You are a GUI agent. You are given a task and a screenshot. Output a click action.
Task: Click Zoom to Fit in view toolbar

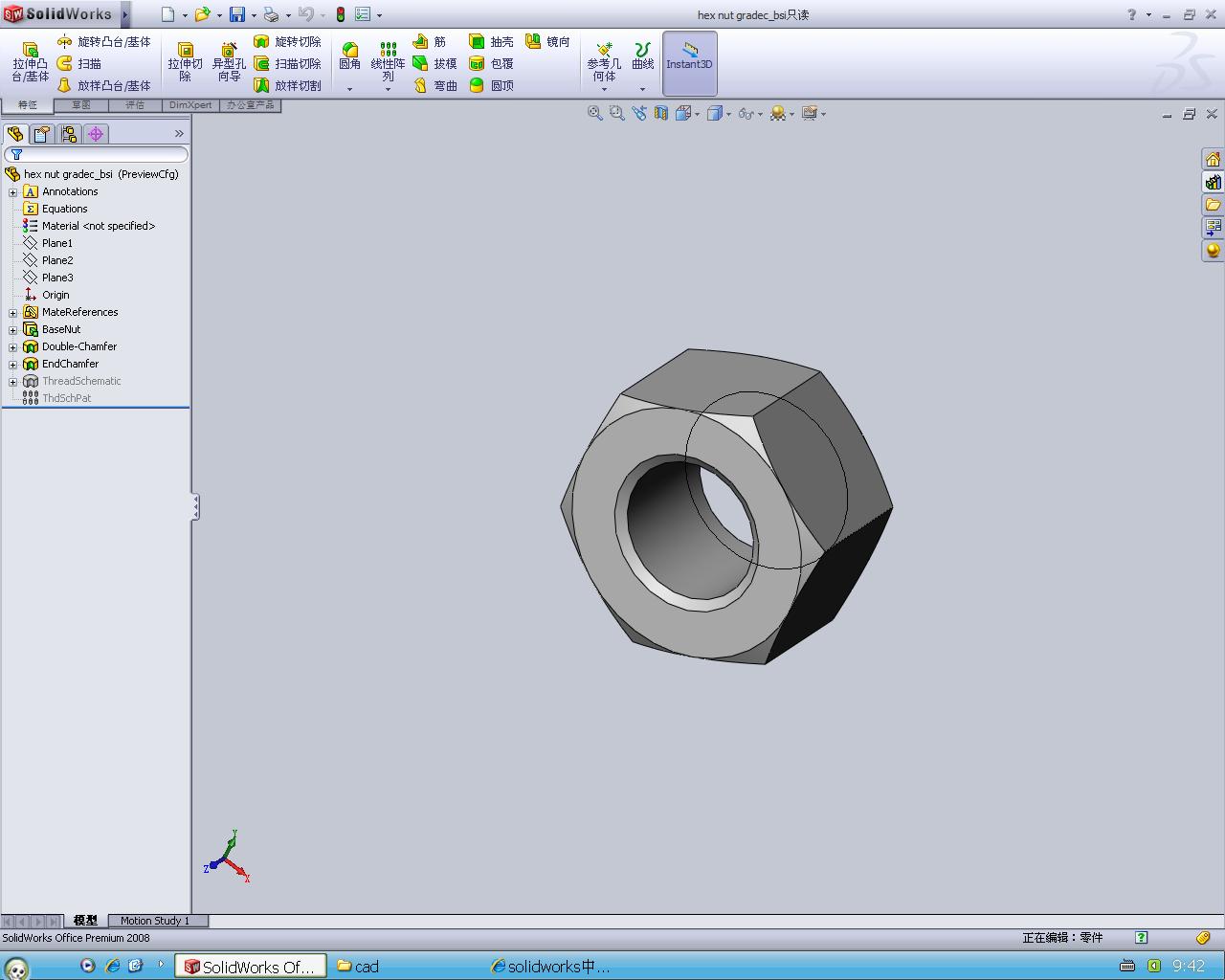[x=595, y=113]
